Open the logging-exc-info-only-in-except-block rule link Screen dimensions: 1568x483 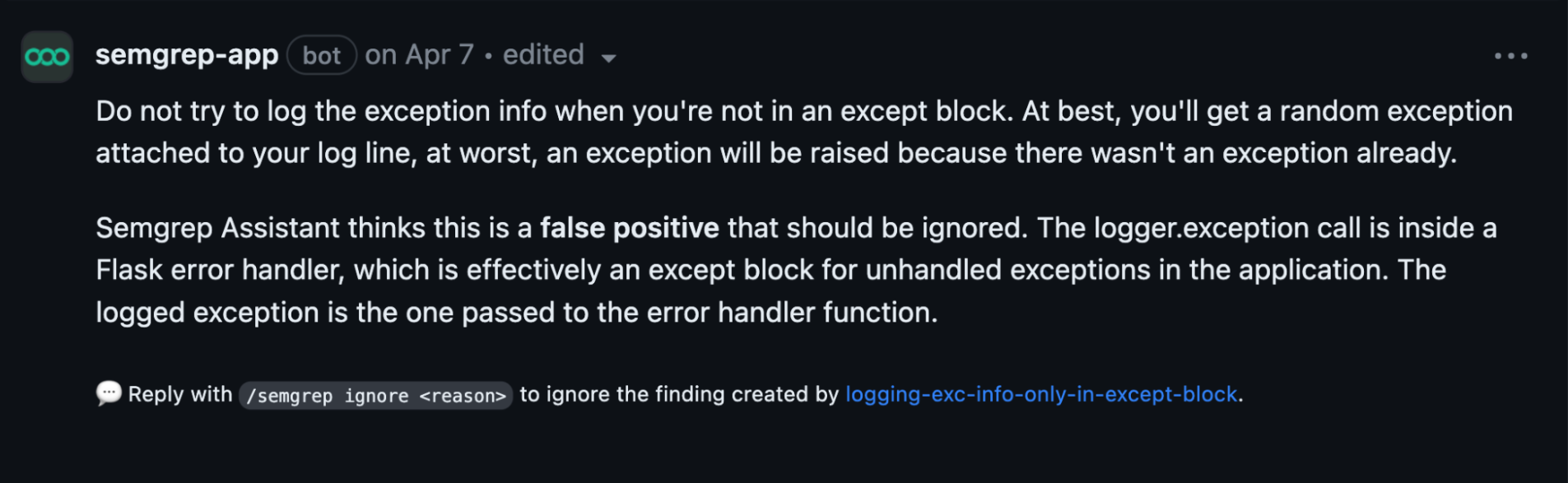click(x=1041, y=394)
